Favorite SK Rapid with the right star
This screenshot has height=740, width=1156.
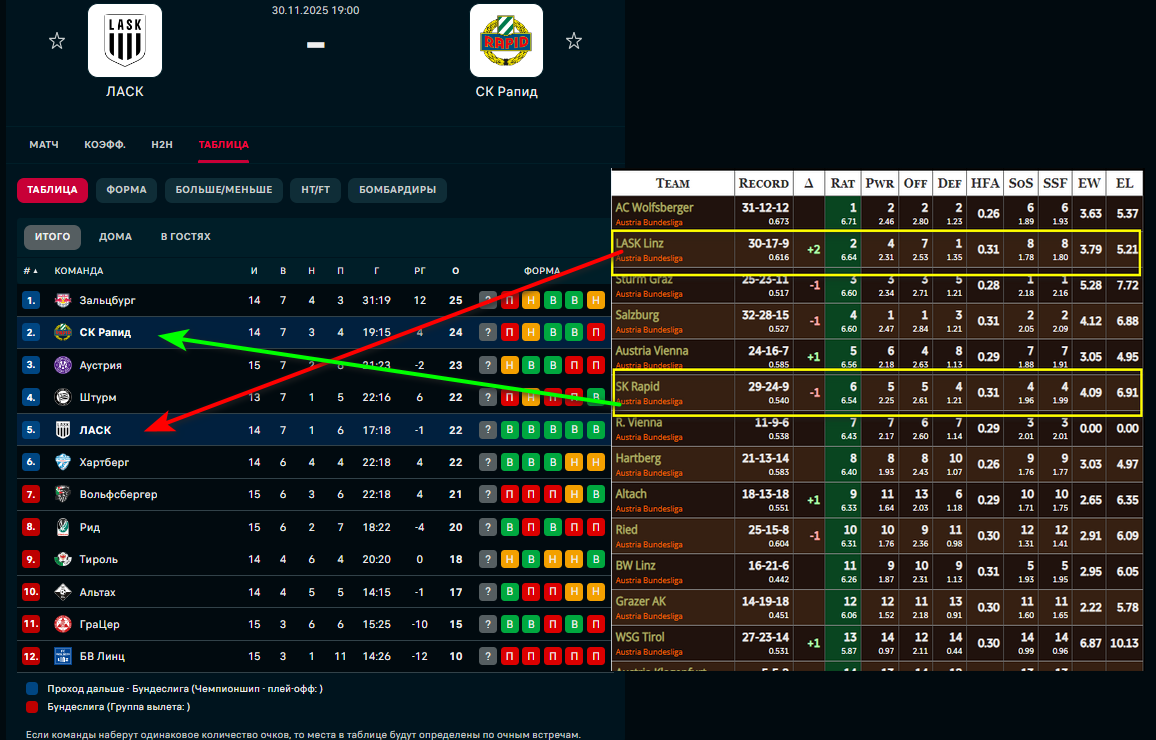click(574, 41)
